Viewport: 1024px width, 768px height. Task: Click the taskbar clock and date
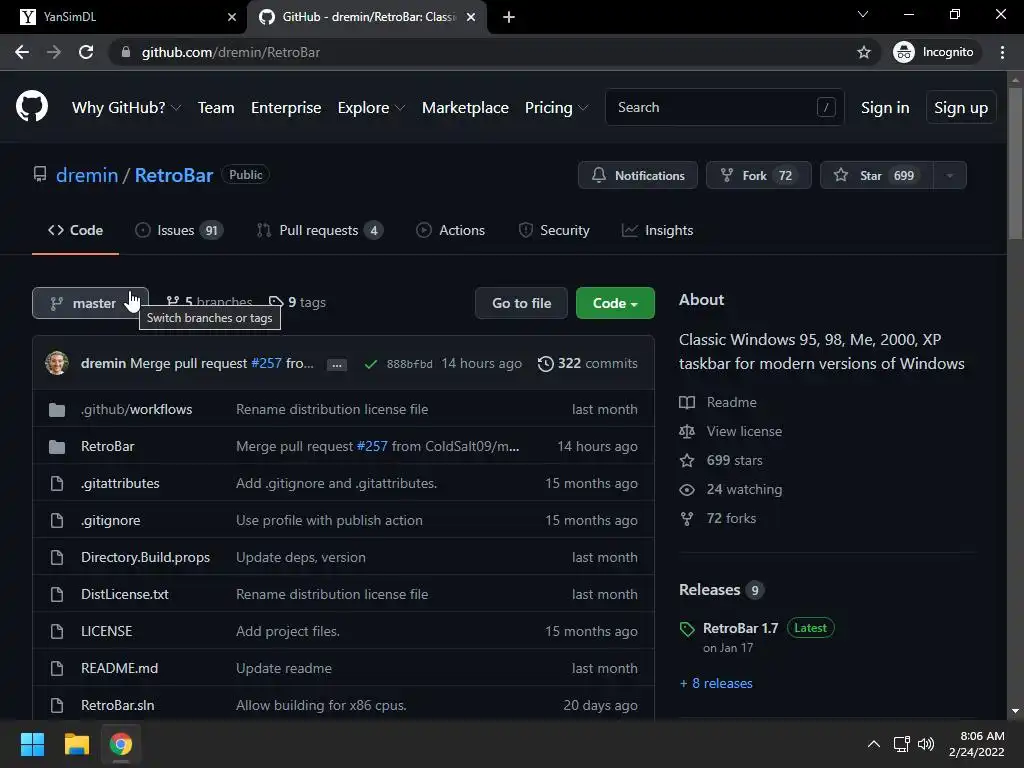point(976,744)
